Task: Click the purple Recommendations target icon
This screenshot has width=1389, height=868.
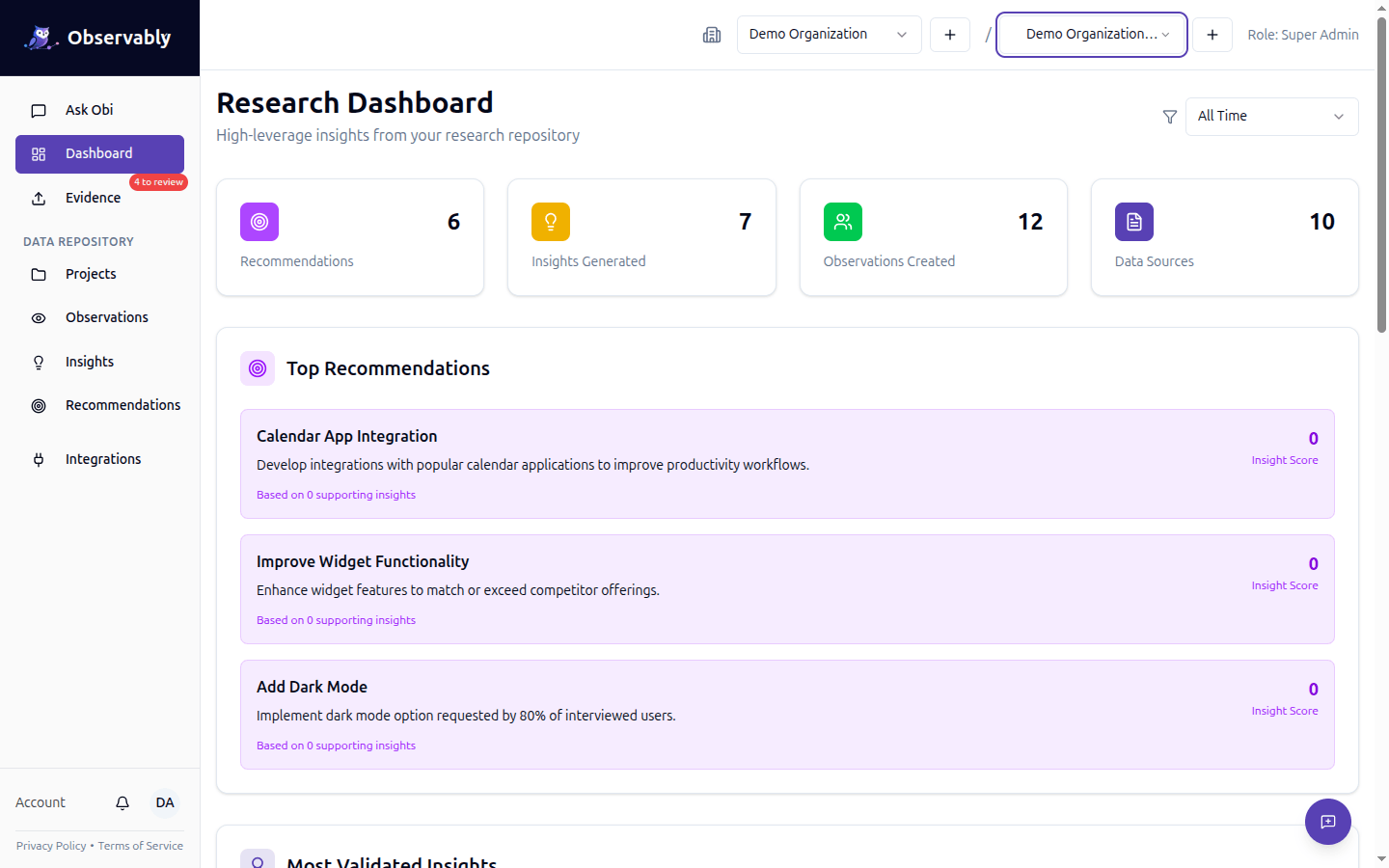Action: pyautogui.click(x=259, y=222)
